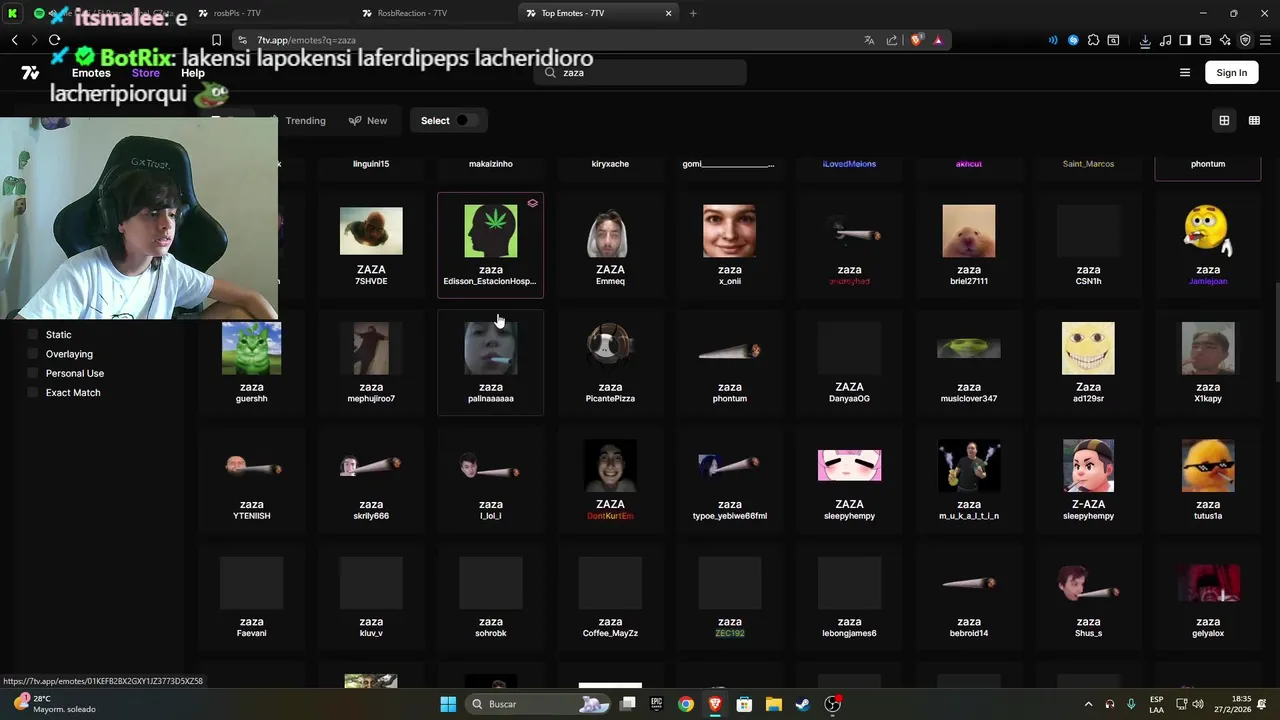
Task: Open the zaza emoji emote by Jamiejoan
Action: pyautogui.click(x=1208, y=245)
